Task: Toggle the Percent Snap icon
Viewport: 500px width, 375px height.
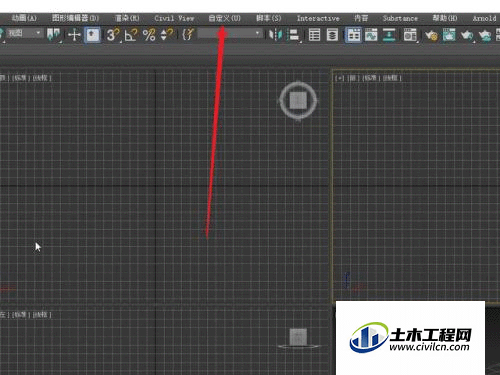Action: (x=149, y=35)
